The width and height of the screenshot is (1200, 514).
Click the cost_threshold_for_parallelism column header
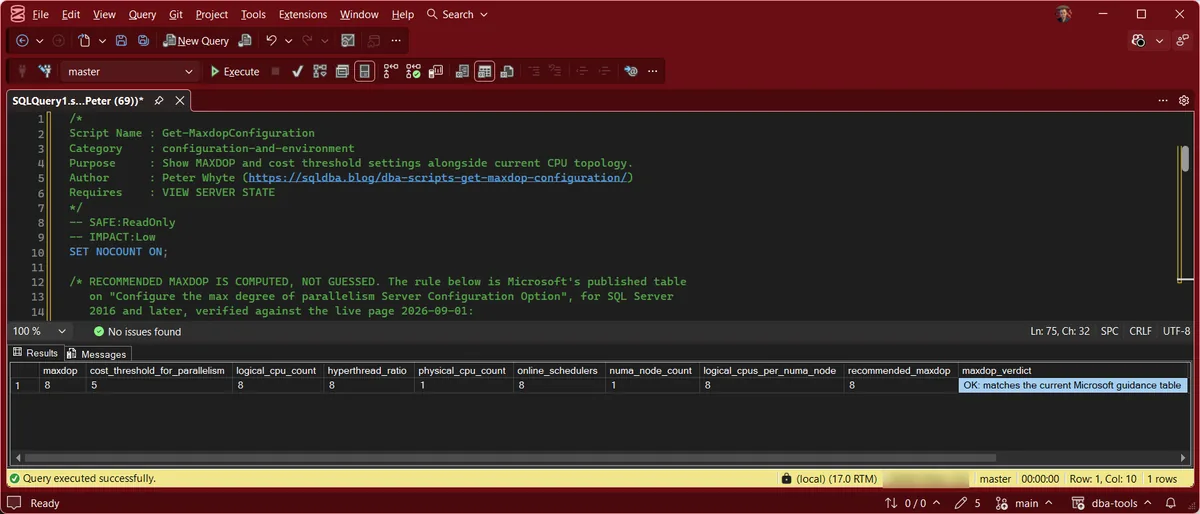157,370
